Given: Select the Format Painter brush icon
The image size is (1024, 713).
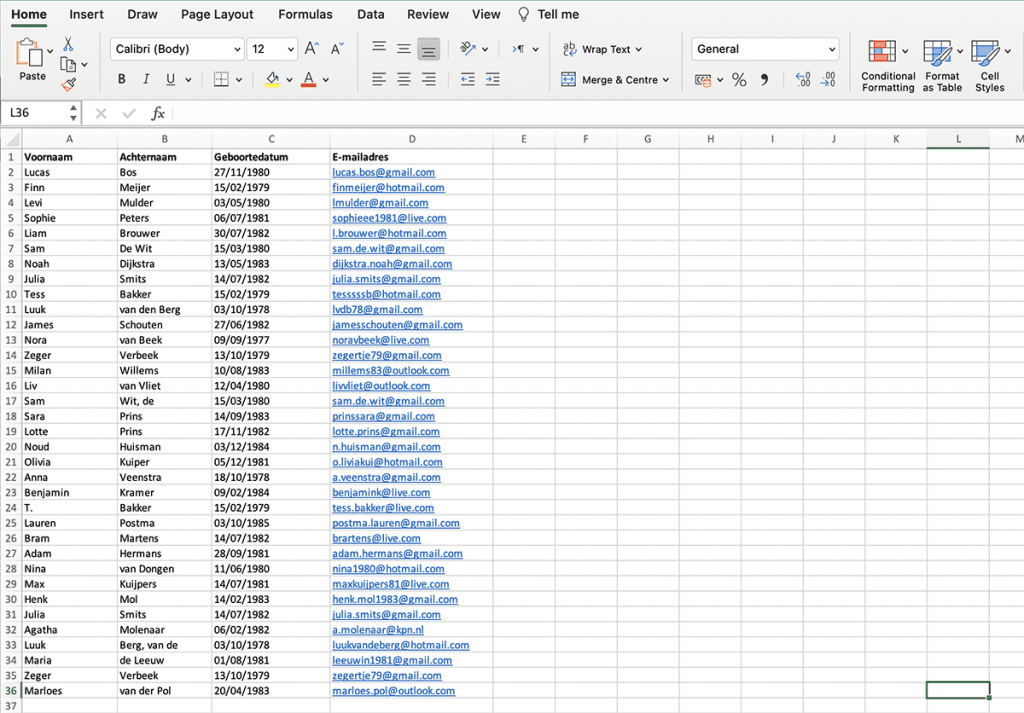Looking at the screenshot, I should (x=68, y=86).
